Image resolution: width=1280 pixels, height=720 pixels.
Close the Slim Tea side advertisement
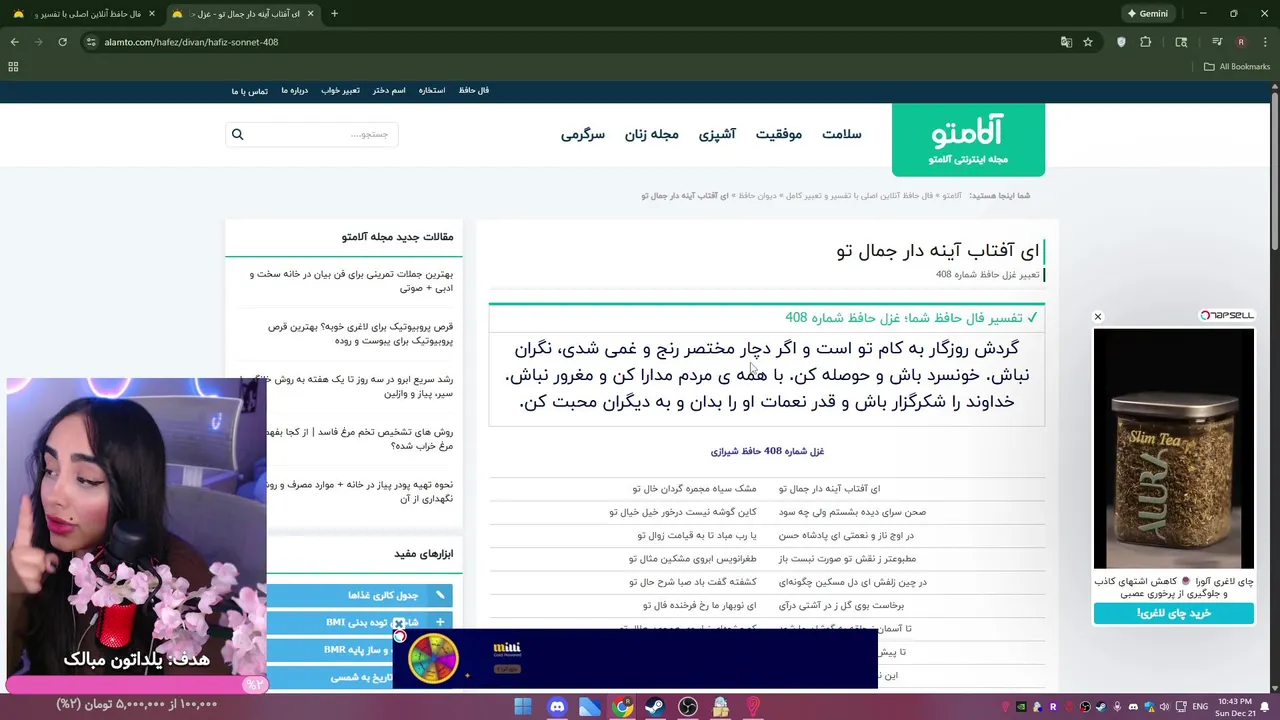[1097, 316]
